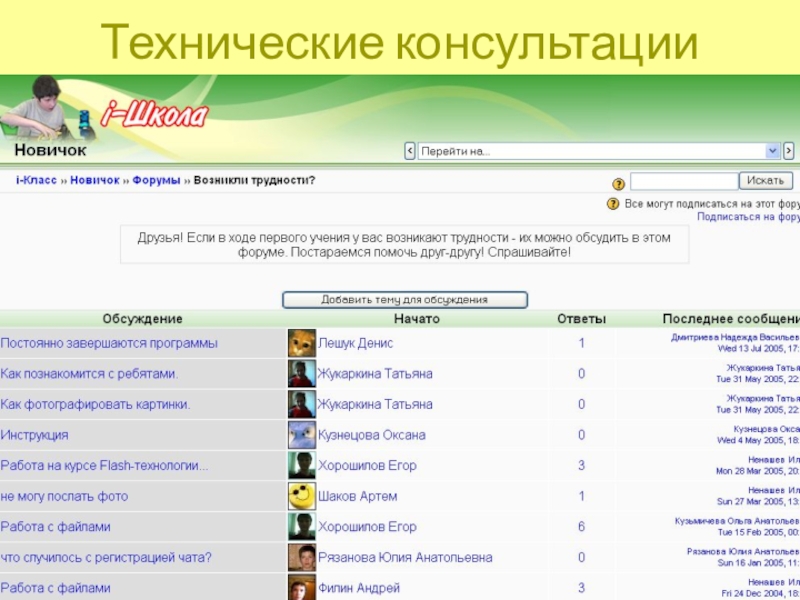The height and width of the screenshot is (600, 800).
Task: Open discussion 'Постоянно завершаются программы'
Action: [x=109, y=343]
